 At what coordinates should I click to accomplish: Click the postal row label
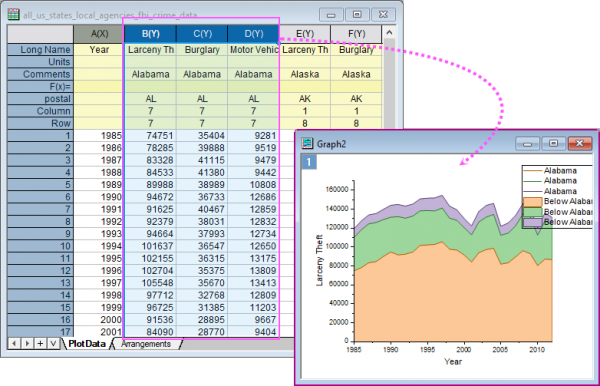coord(41,99)
